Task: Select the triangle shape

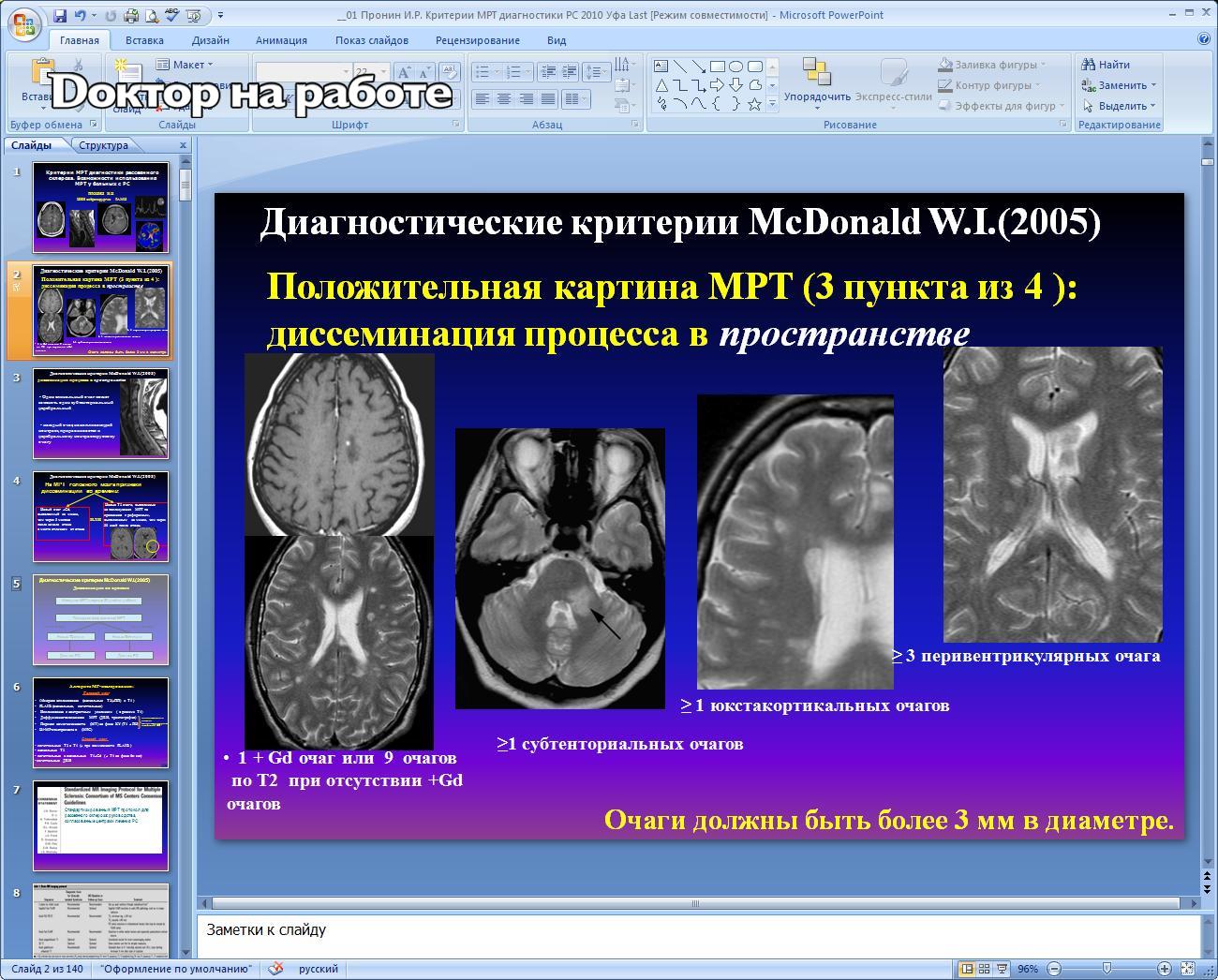Action: tap(661, 85)
